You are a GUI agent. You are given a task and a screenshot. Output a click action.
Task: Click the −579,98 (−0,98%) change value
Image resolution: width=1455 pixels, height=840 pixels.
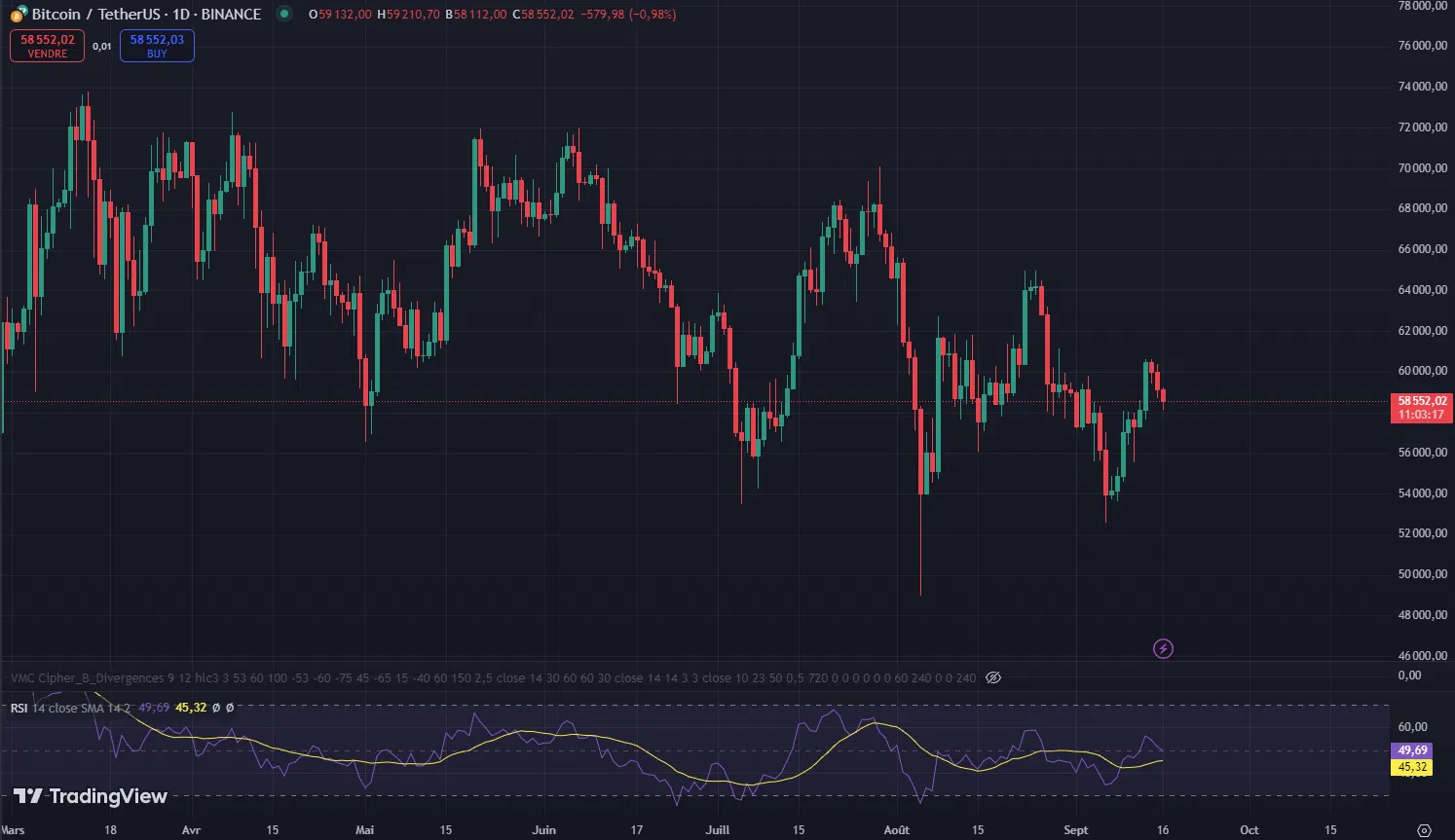(x=629, y=15)
